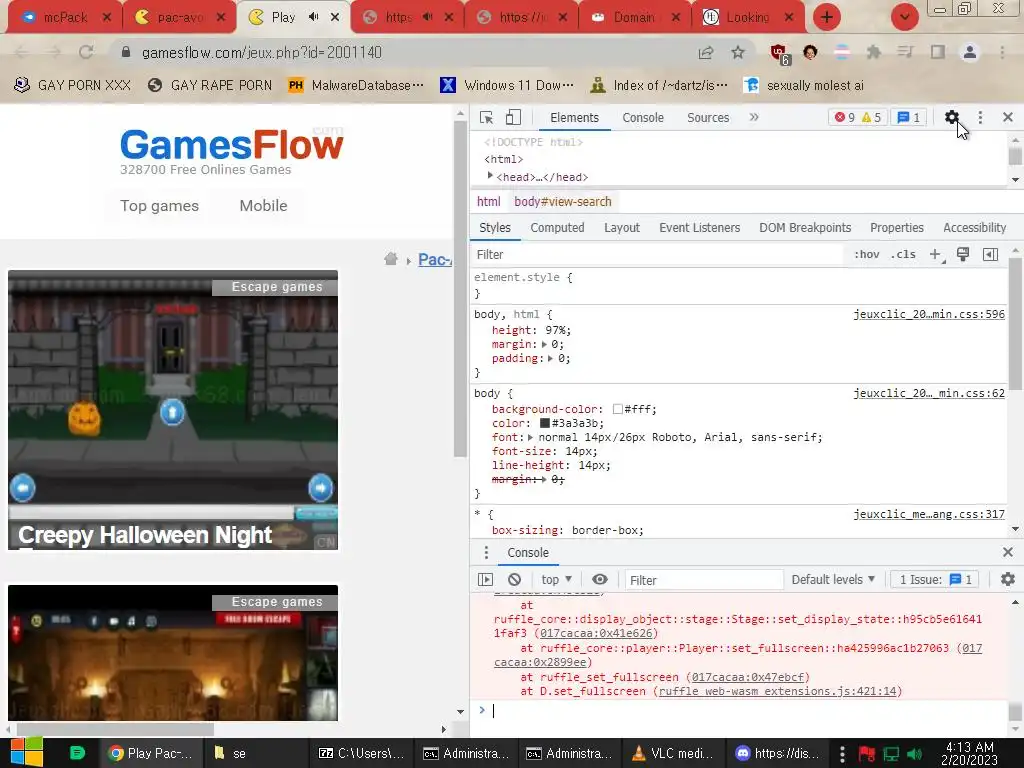The width and height of the screenshot is (1024, 768).
Task: Toggle rendering emulations paintbrush icon
Action: tap(963, 255)
